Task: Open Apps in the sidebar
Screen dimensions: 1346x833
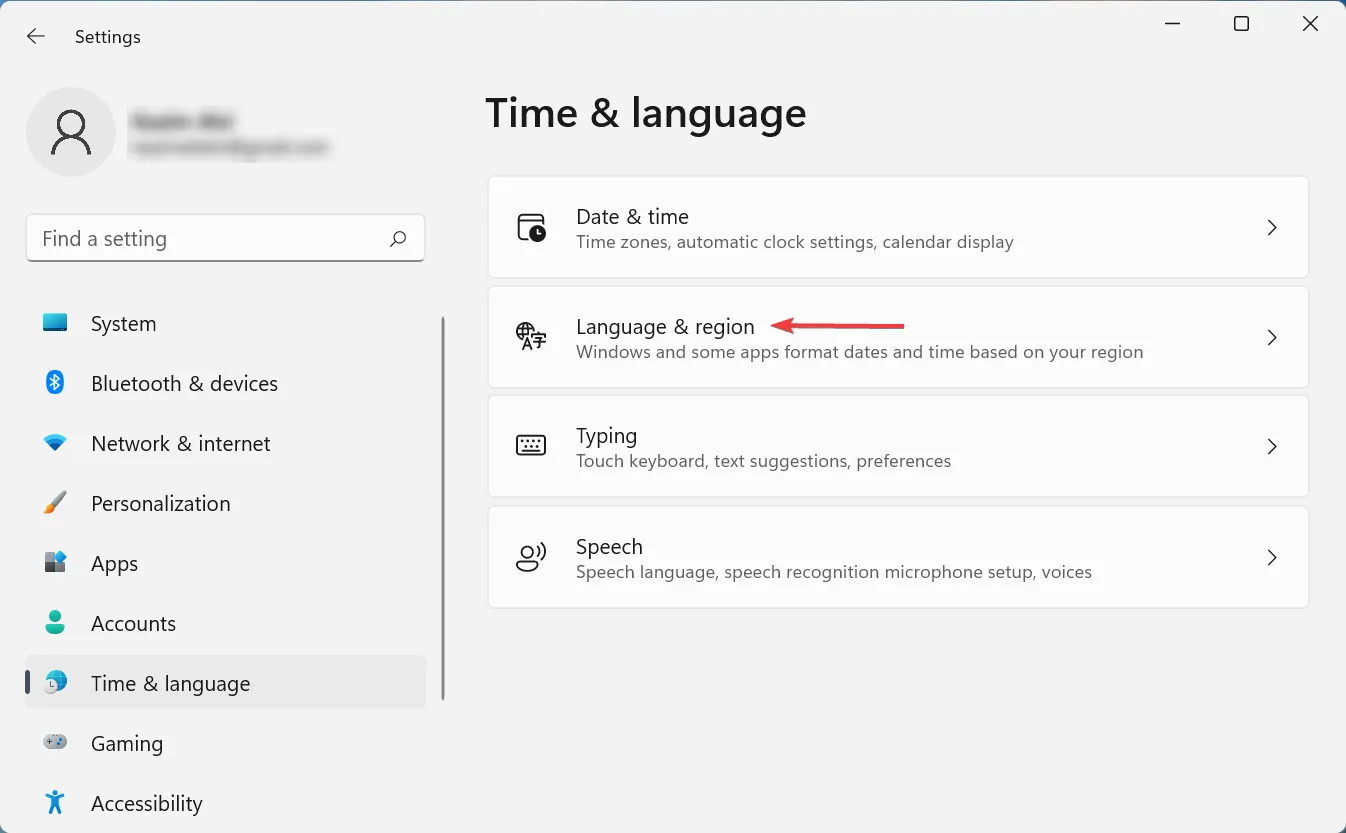Action: pyautogui.click(x=114, y=564)
